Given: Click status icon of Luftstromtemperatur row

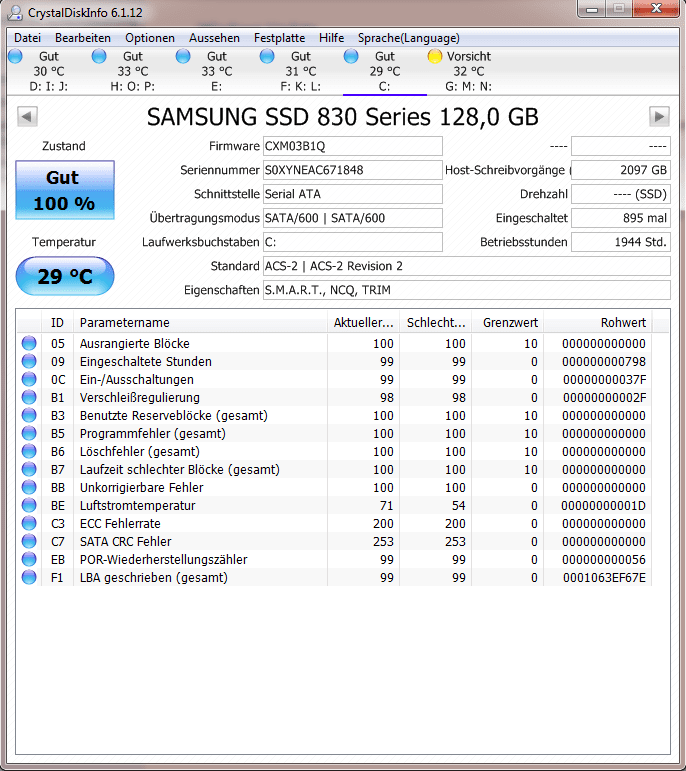Looking at the screenshot, I should tap(29, 505).
